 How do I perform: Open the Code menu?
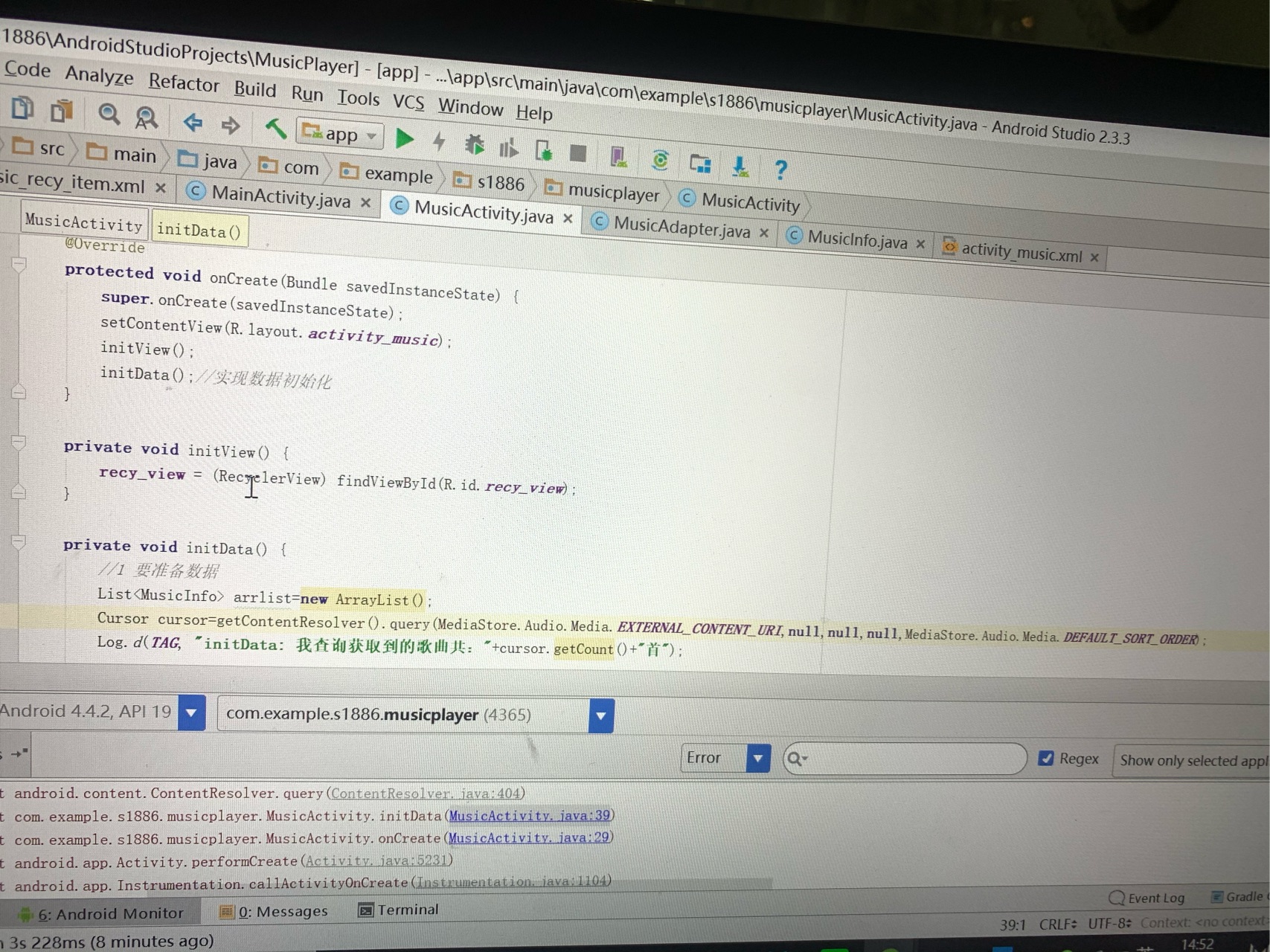click(x=28, y=70)
